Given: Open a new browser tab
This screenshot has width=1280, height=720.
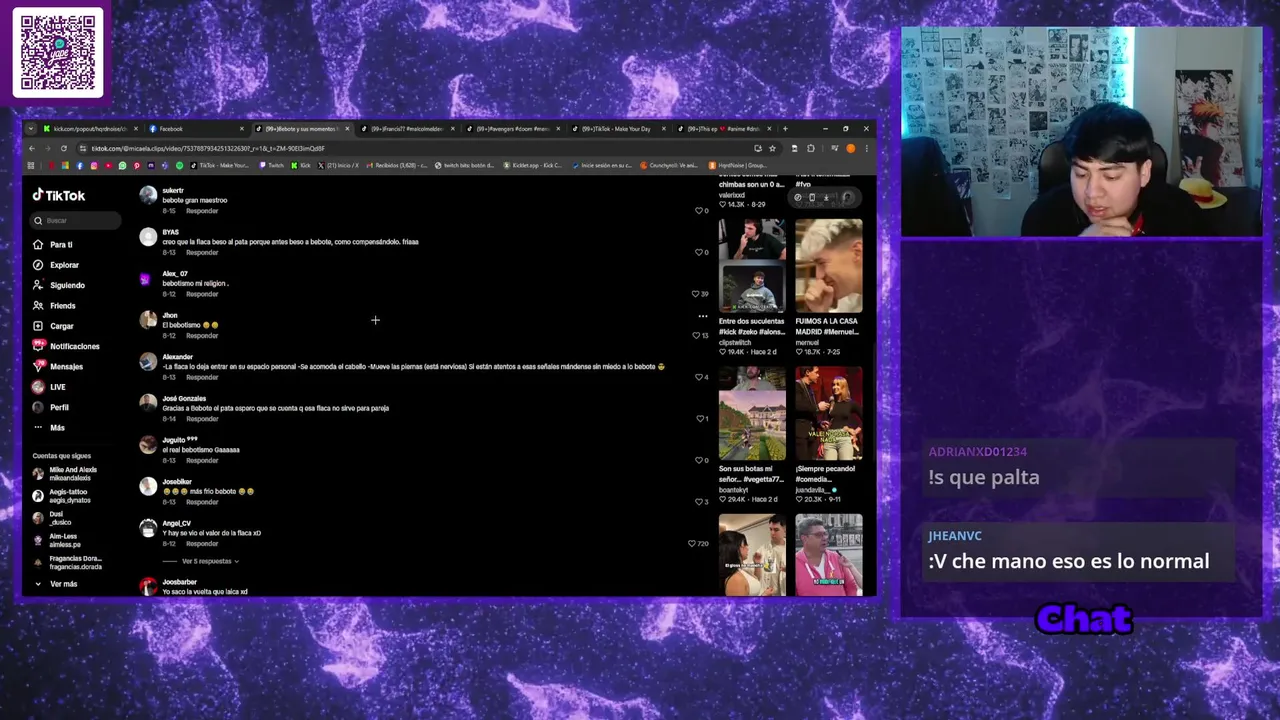Looking at the screenshot, I should pyautogui.click(x=785, y=129).
